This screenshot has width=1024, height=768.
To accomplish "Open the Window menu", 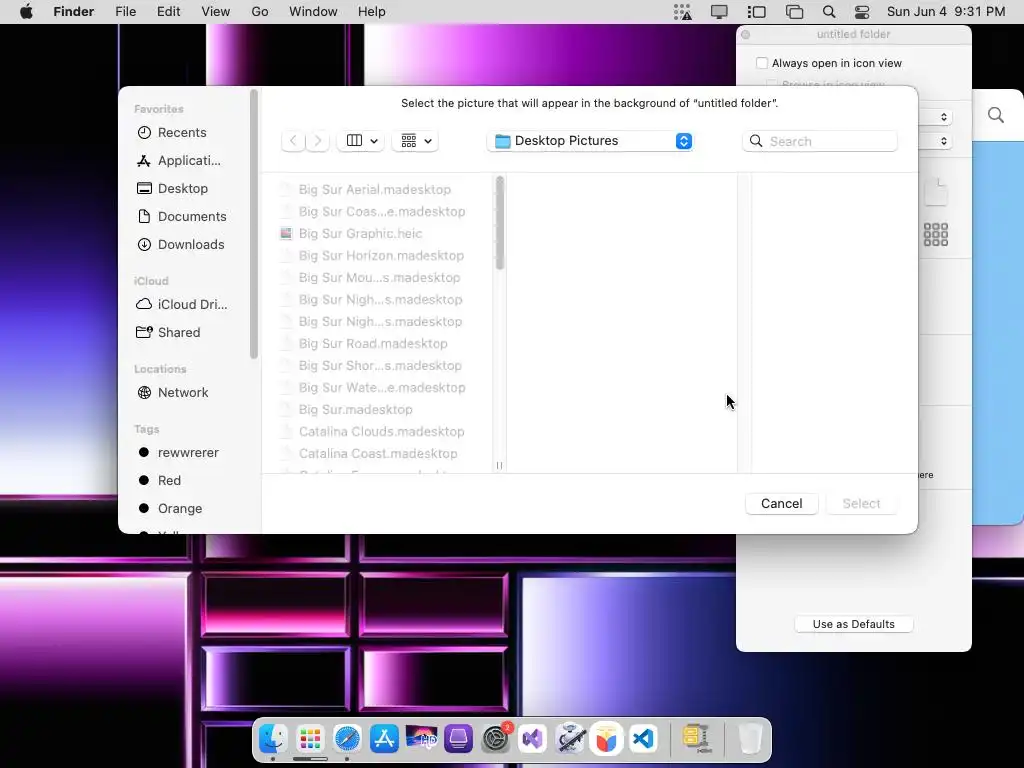I will pyautogui.click(x=313, y=12).
